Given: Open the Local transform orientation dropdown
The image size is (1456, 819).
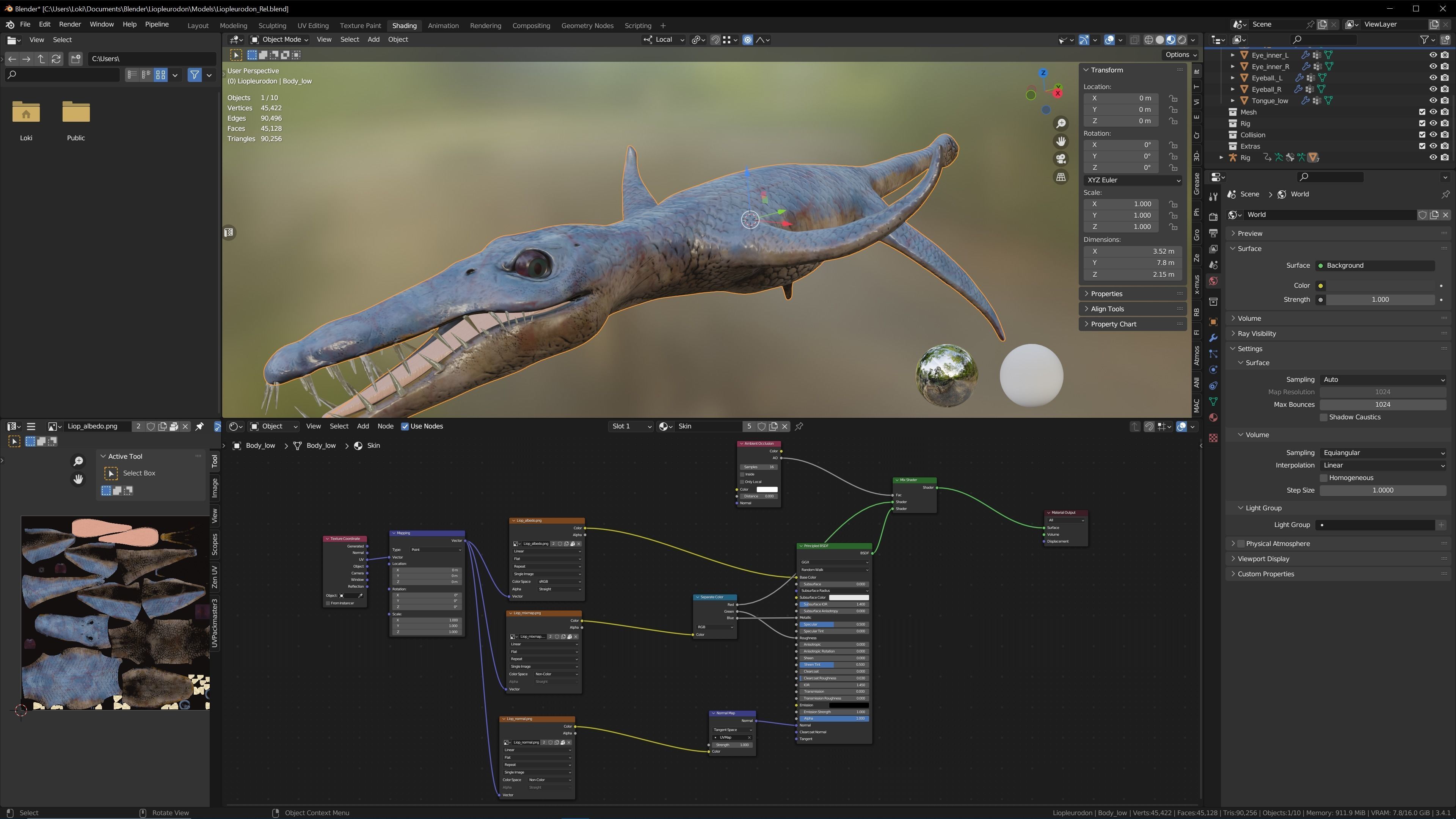Looking at the screenshot, I should 664,39.
